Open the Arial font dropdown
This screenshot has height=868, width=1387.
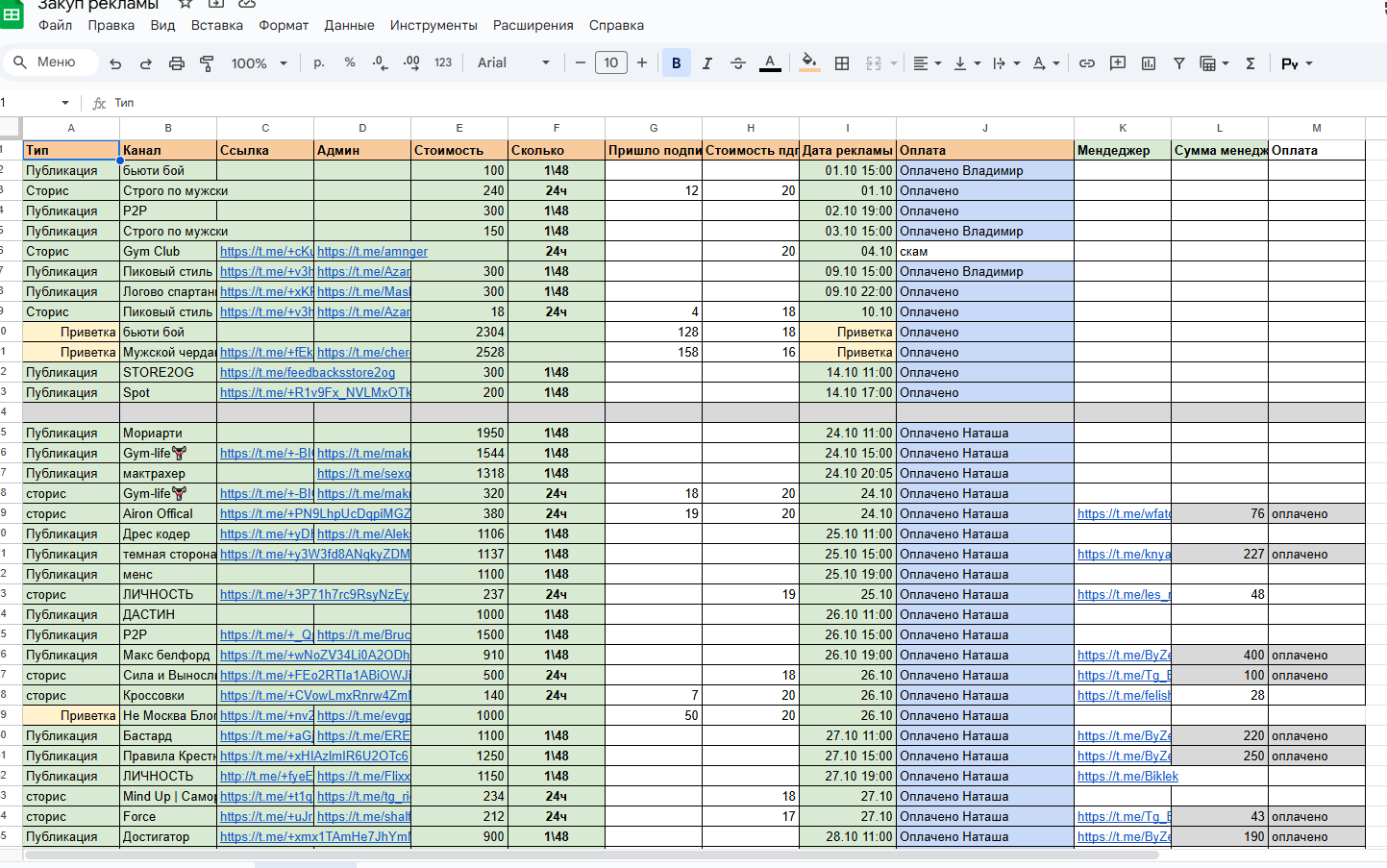514,62
